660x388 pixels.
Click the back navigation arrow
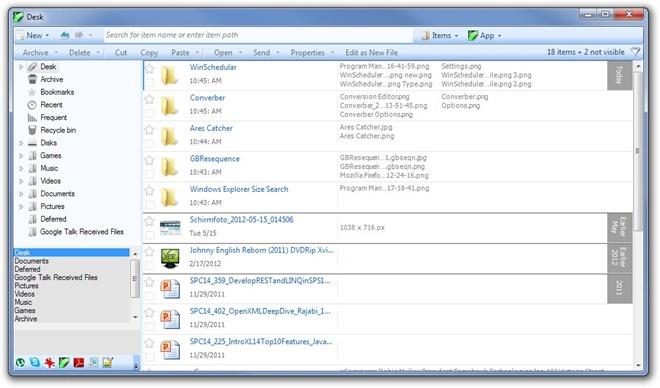point(64,35)
